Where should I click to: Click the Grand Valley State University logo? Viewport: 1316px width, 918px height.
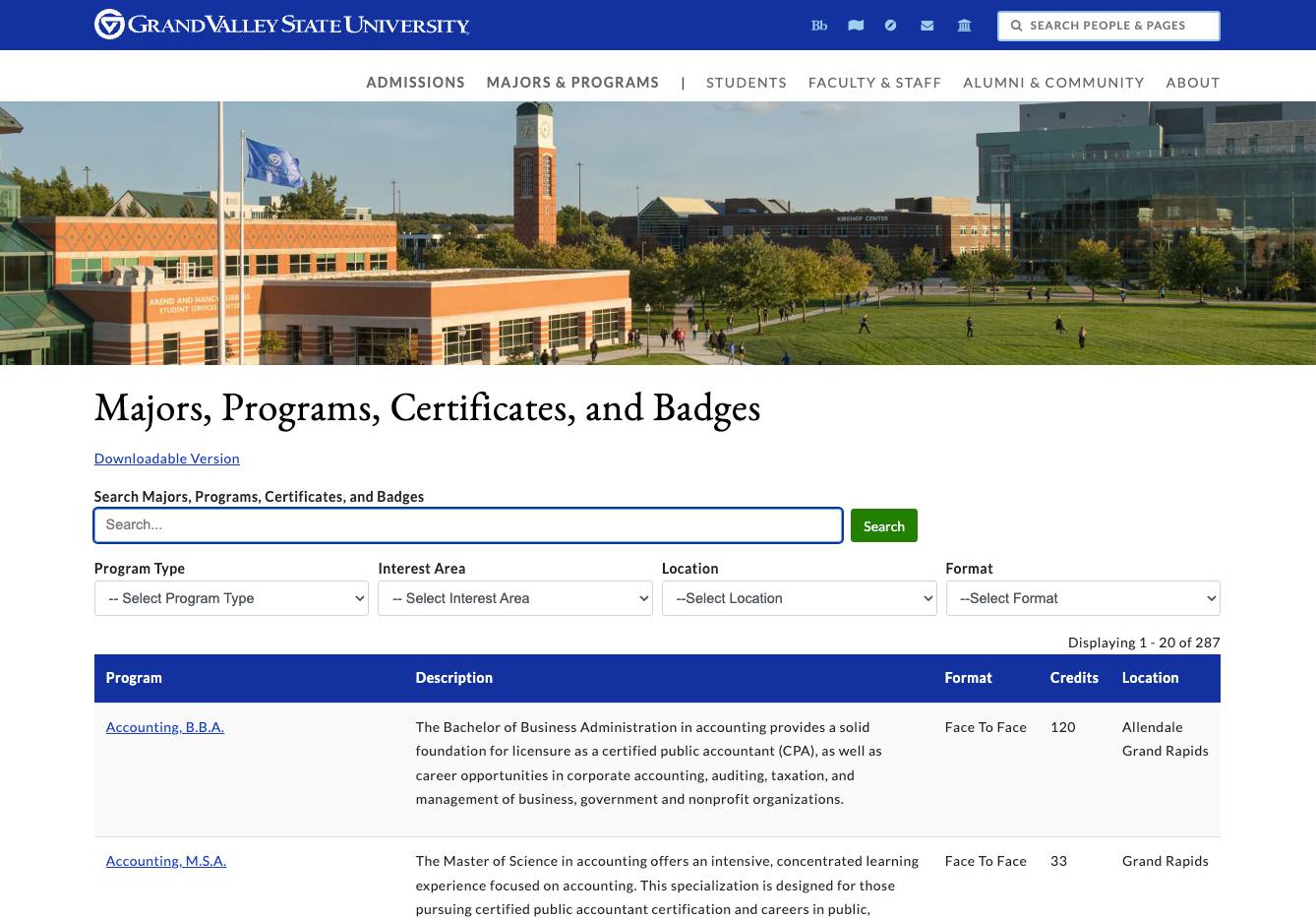[281, 25]
